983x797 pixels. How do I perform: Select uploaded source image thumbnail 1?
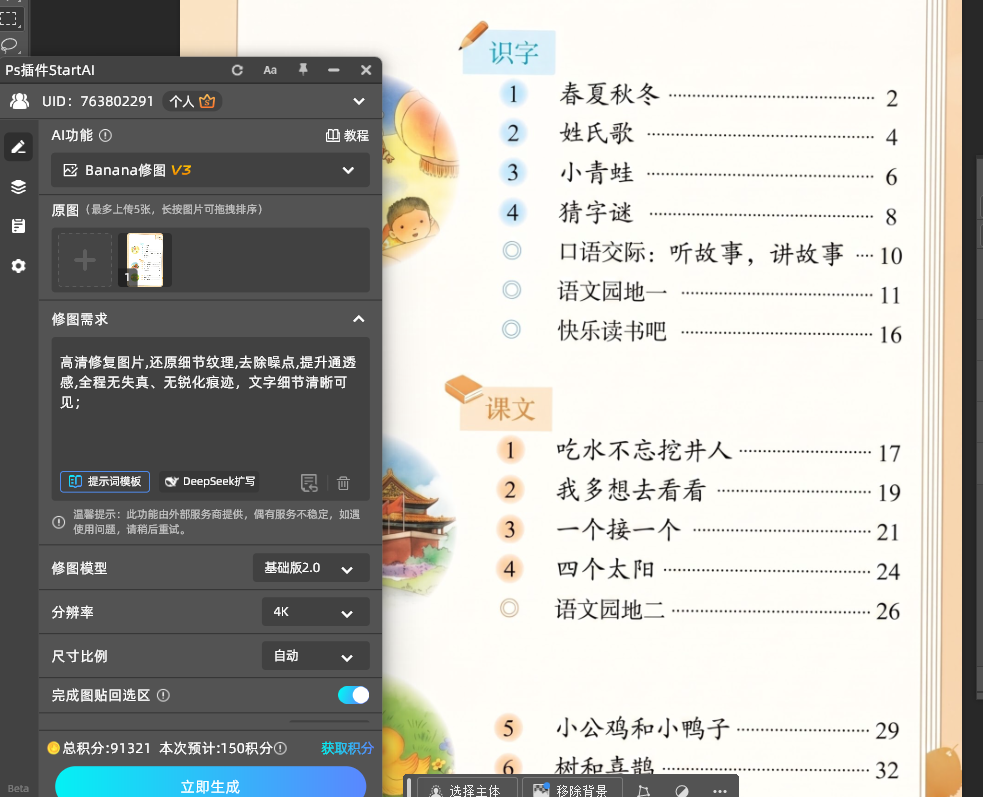point(145,260)
